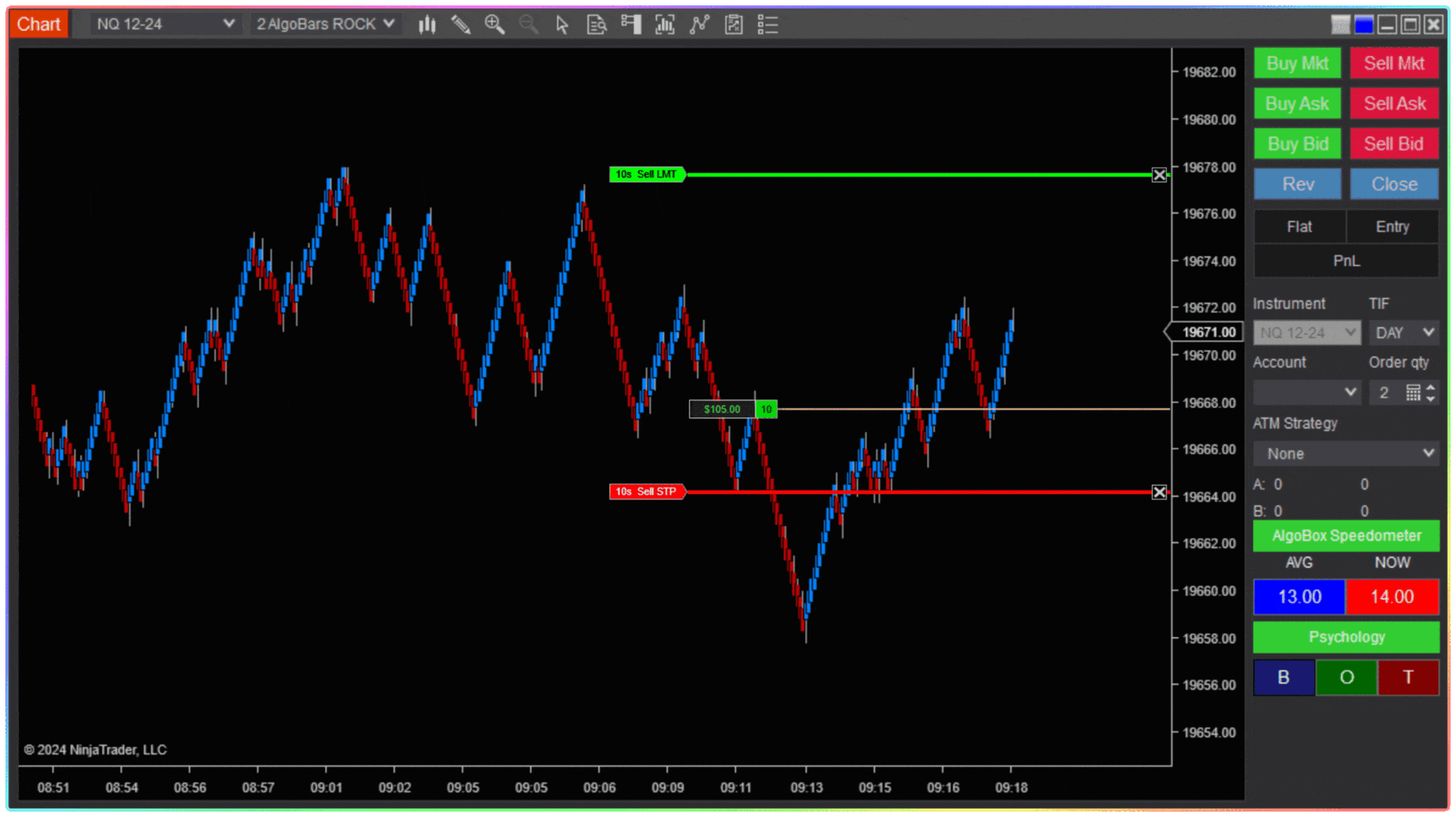The width and height of the screenshot is (1456, 817).
Task: Toggle the Chart Trader panel icon
Action: 631,24
